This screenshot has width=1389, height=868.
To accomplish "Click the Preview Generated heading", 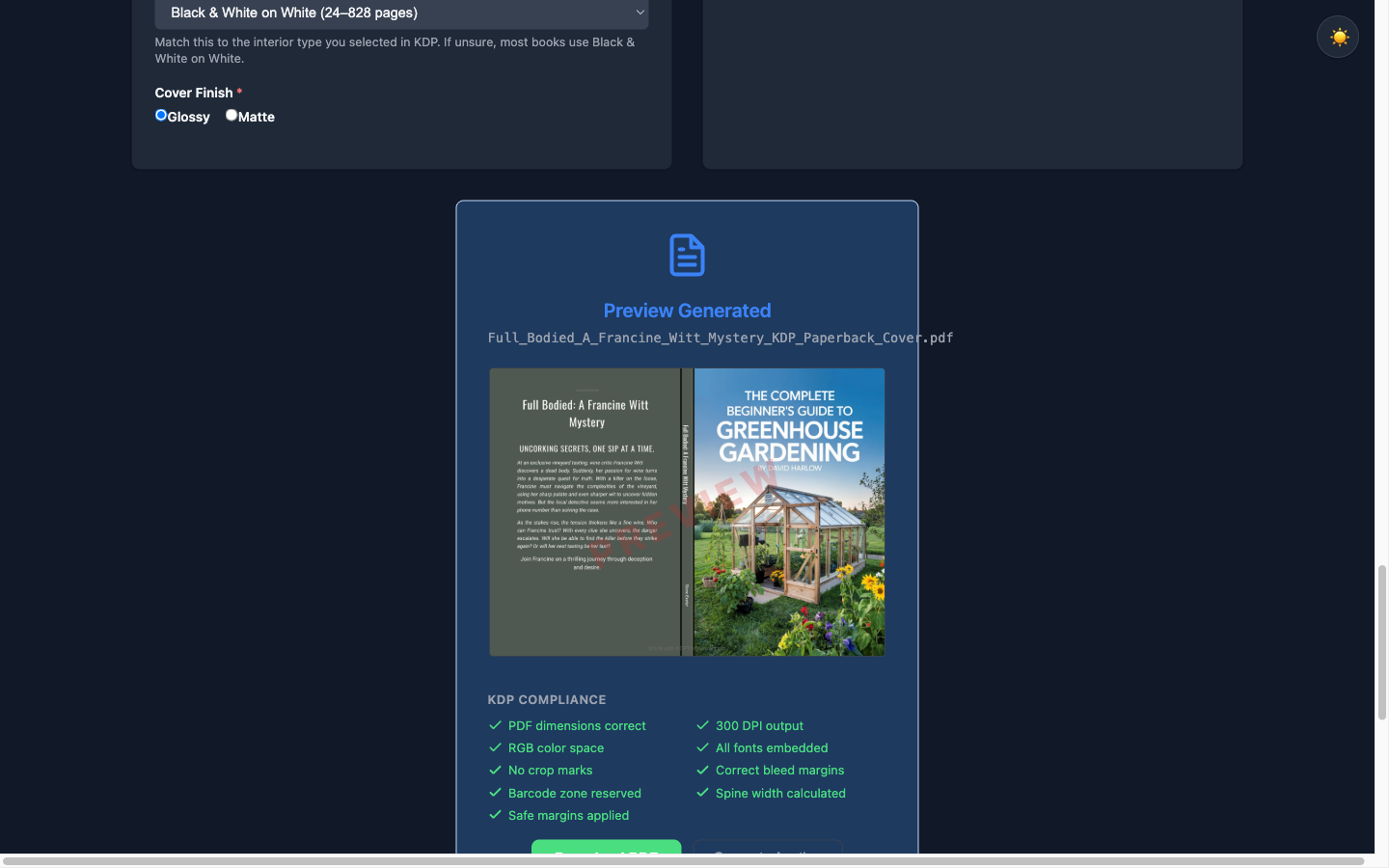I will [x=687, y=311].
